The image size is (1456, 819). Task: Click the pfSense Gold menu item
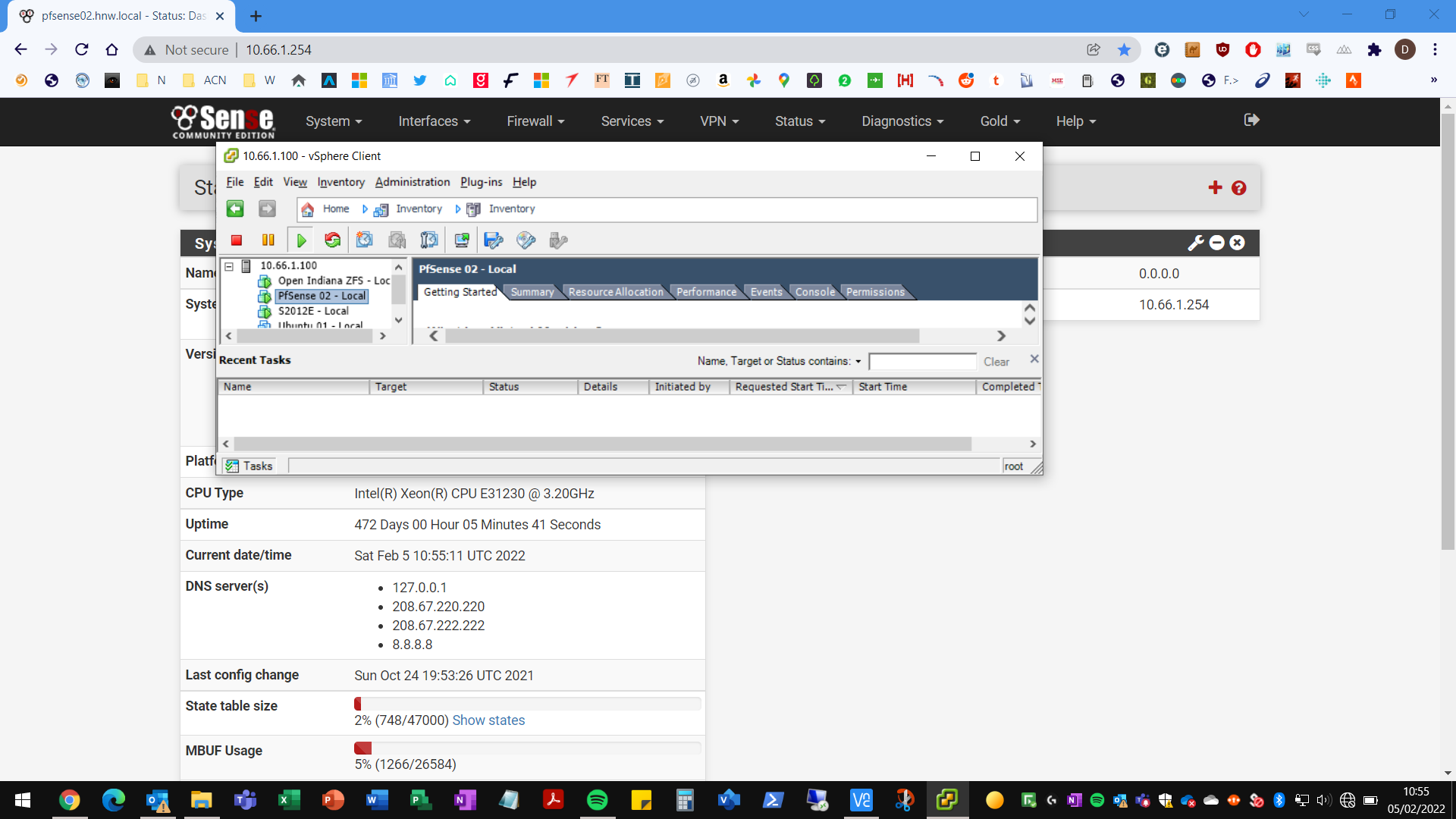997,121
